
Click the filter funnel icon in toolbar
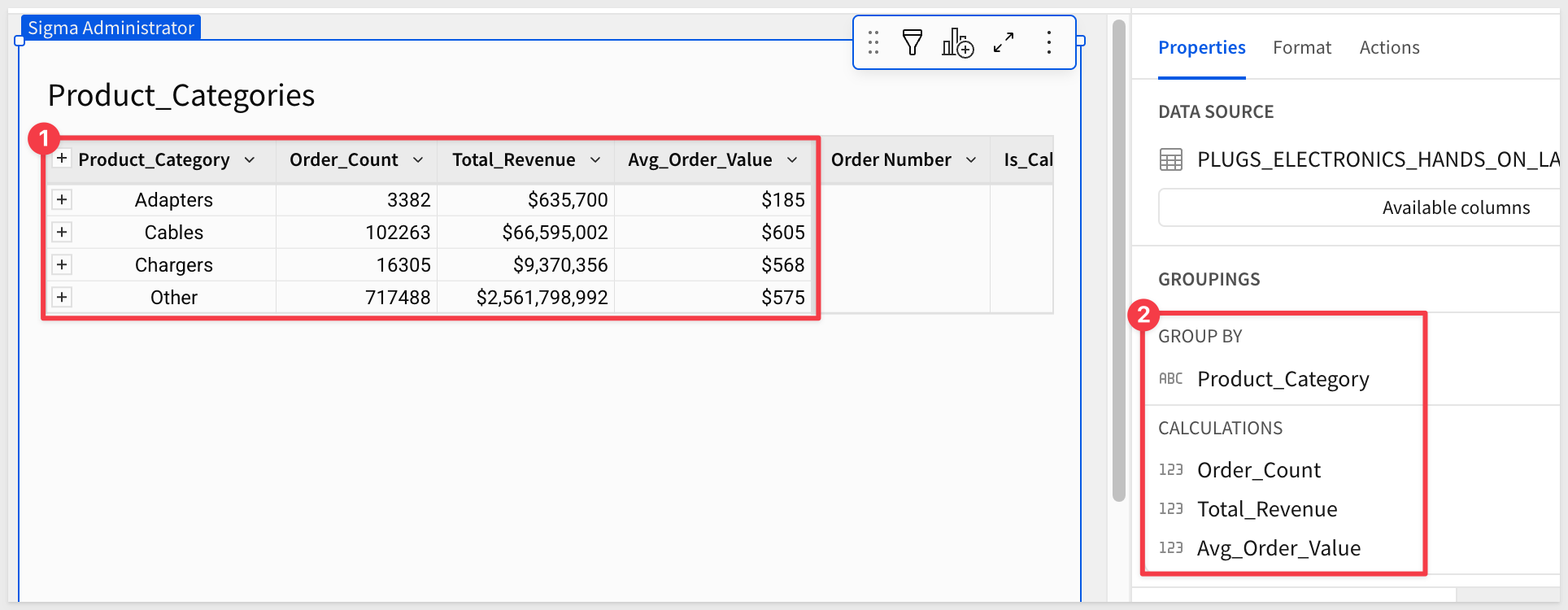912,42
